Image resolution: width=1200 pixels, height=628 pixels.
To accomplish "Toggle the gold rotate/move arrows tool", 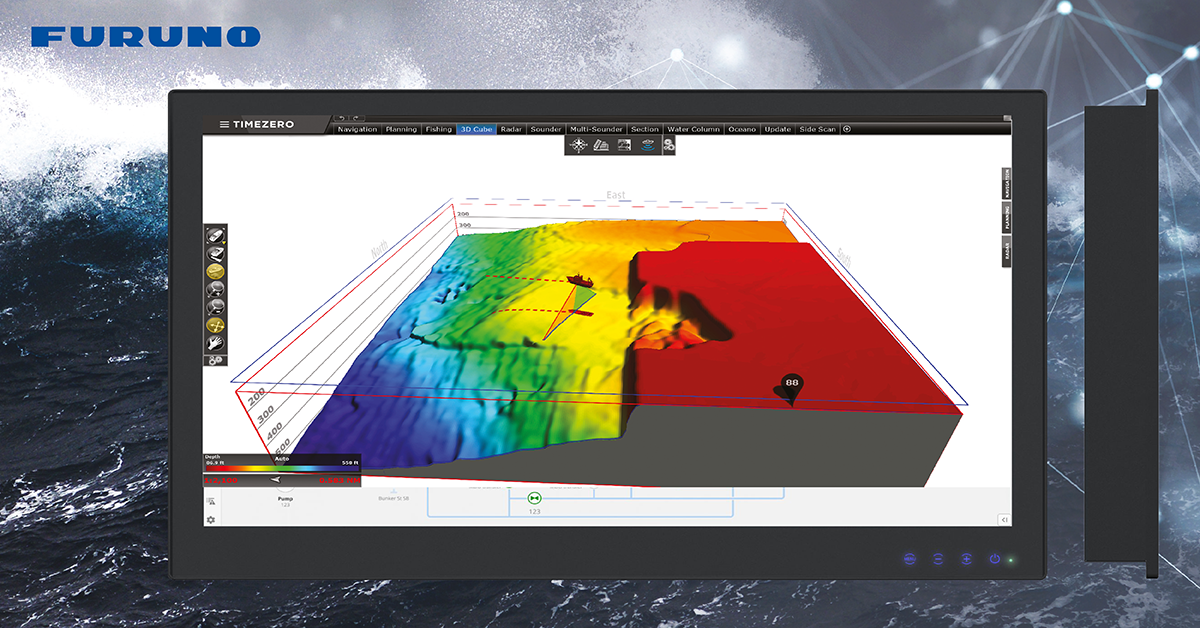I will (x=215, y=325).
